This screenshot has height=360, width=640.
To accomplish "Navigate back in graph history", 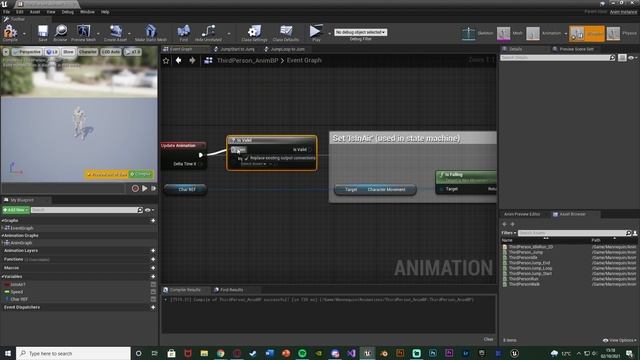I will click(178, 60).
